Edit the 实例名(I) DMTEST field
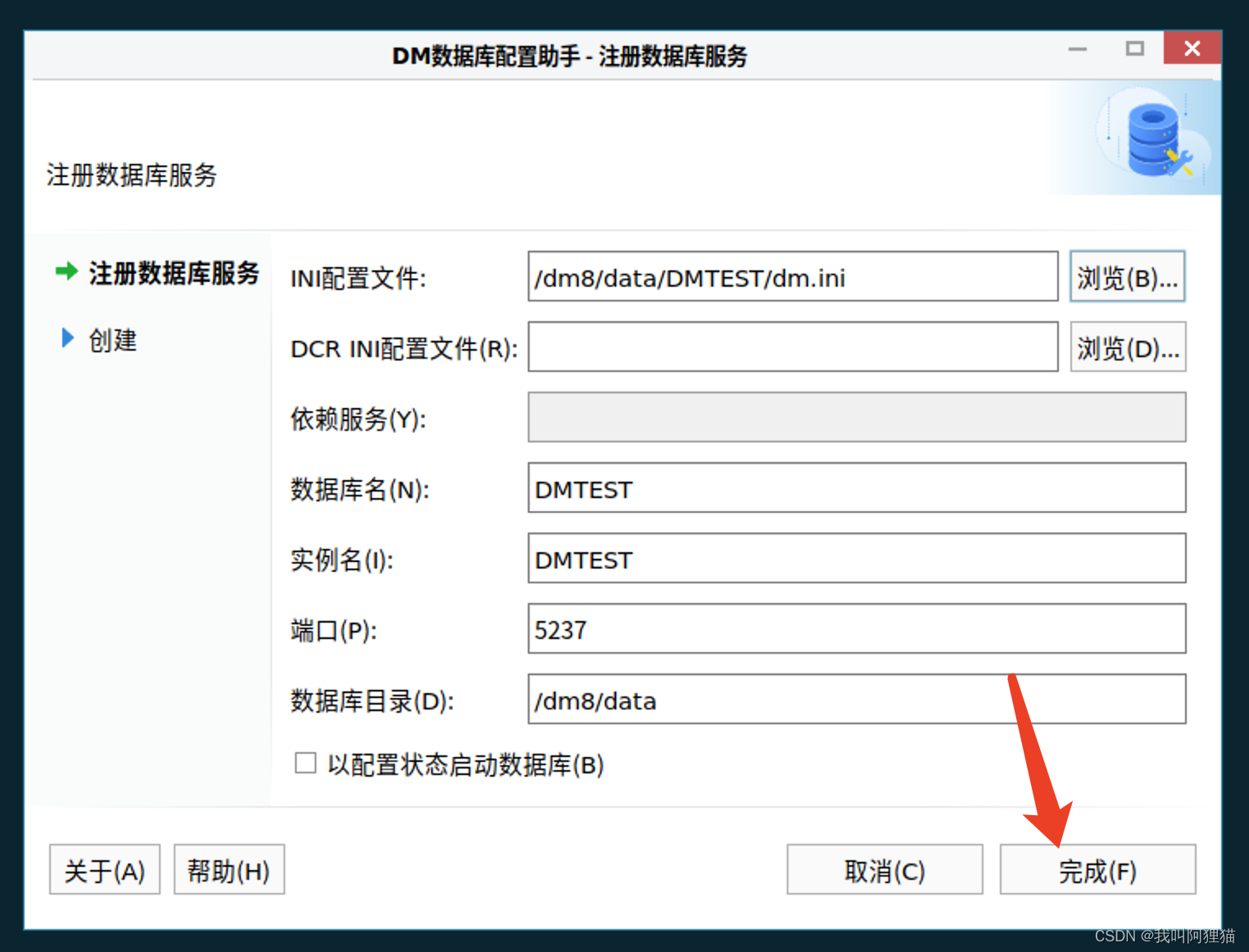 point(856,559)
